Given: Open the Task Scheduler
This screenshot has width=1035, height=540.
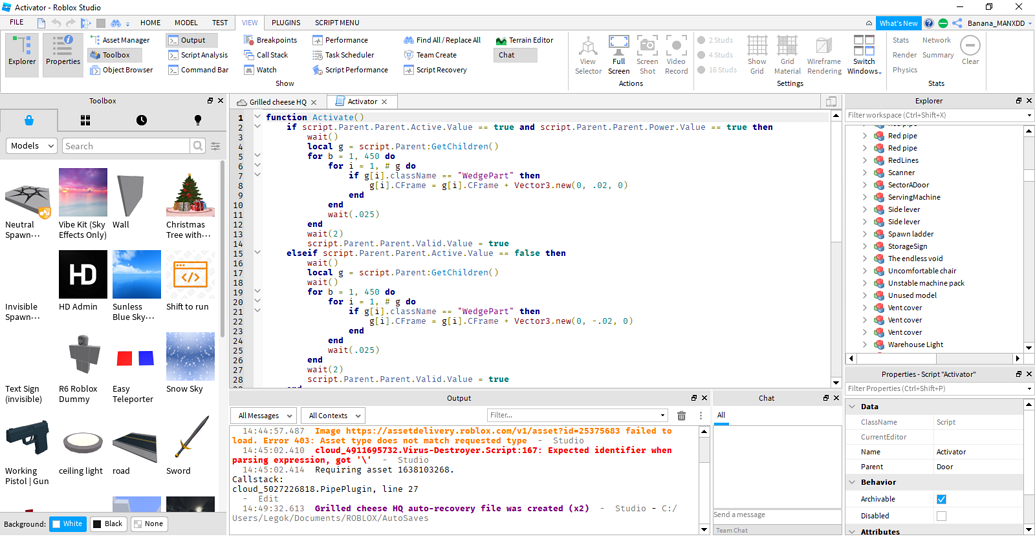Looking at the screenshot, I should click(x=343, y=55).
